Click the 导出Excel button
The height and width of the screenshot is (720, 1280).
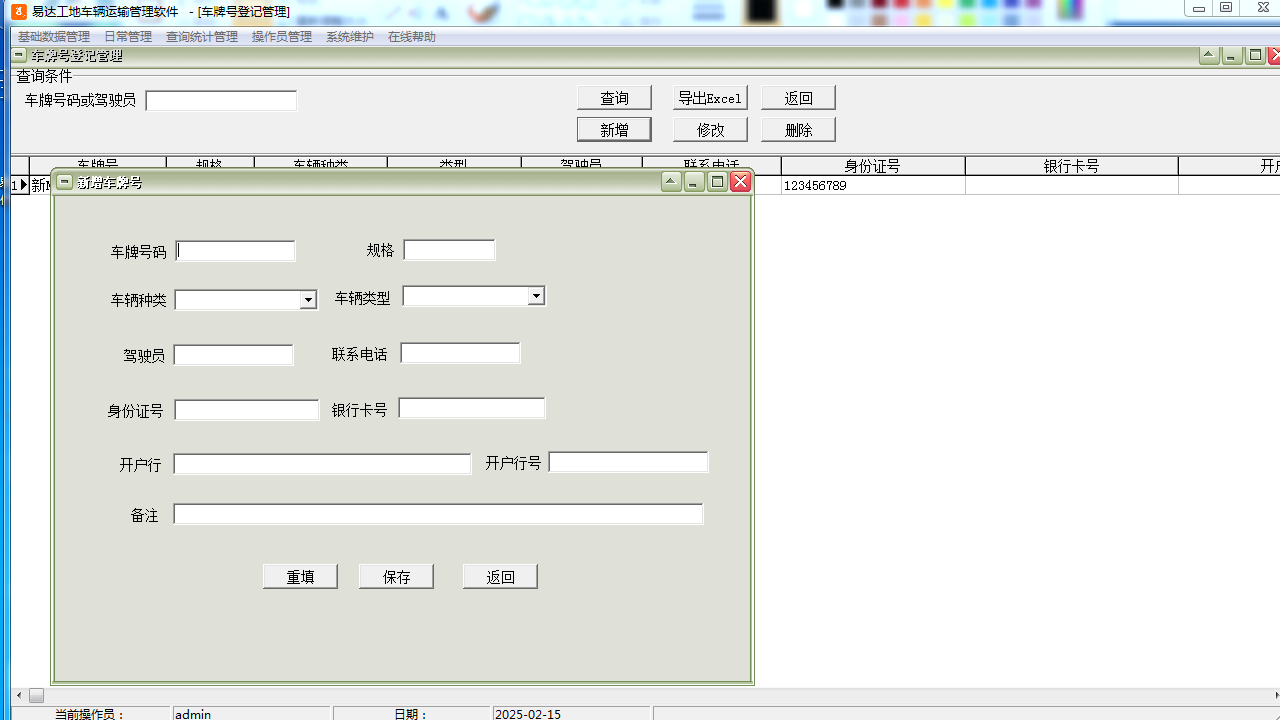(710, 98)
